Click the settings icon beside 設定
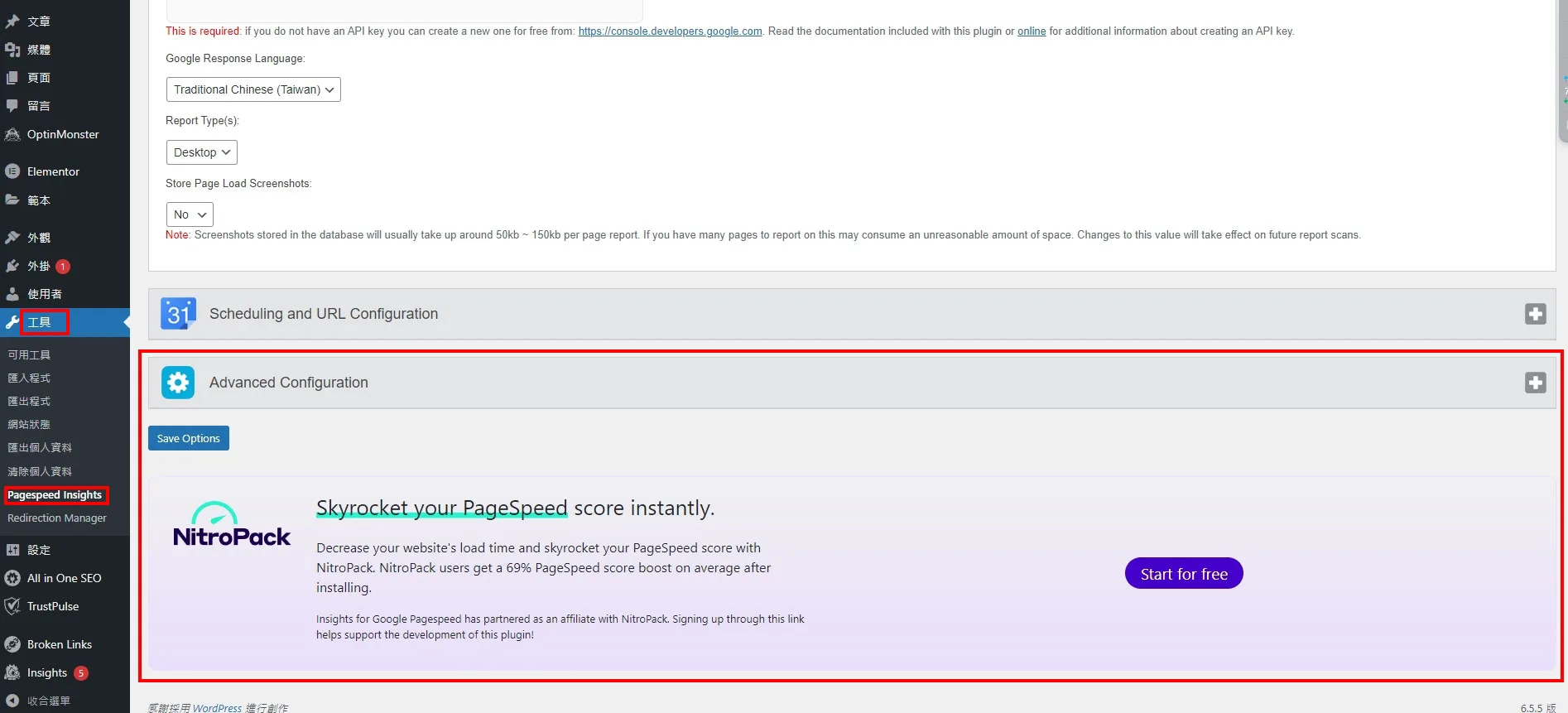The height and width of the screenshot is (713, 1568). pyautogui.click(x=12, y=550)
